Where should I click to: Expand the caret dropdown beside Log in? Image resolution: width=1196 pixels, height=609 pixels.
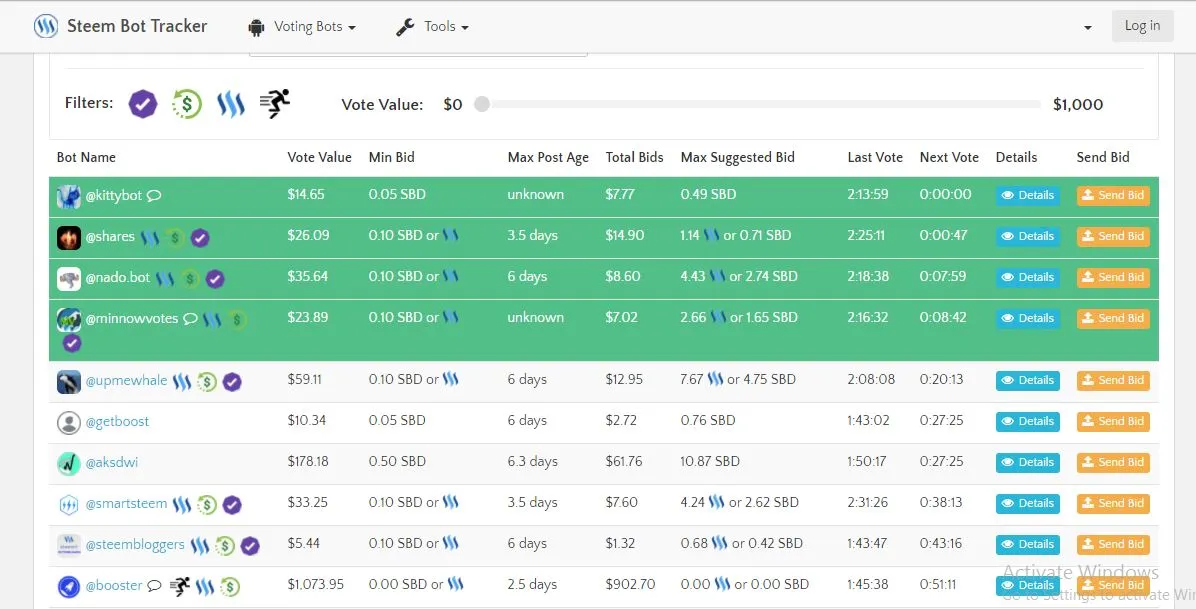pos(1087,27)
